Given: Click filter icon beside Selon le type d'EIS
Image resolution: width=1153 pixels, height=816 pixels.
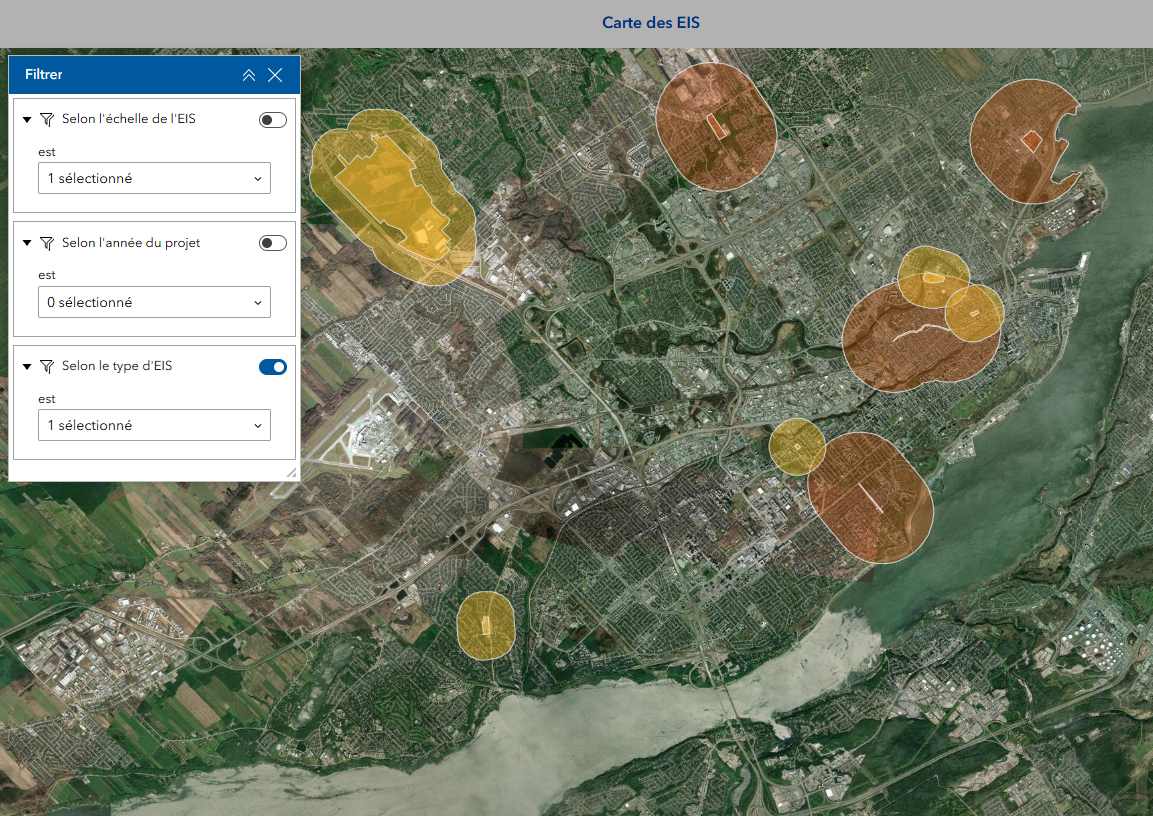Looking at the screenshot, I should coord(46,367).
